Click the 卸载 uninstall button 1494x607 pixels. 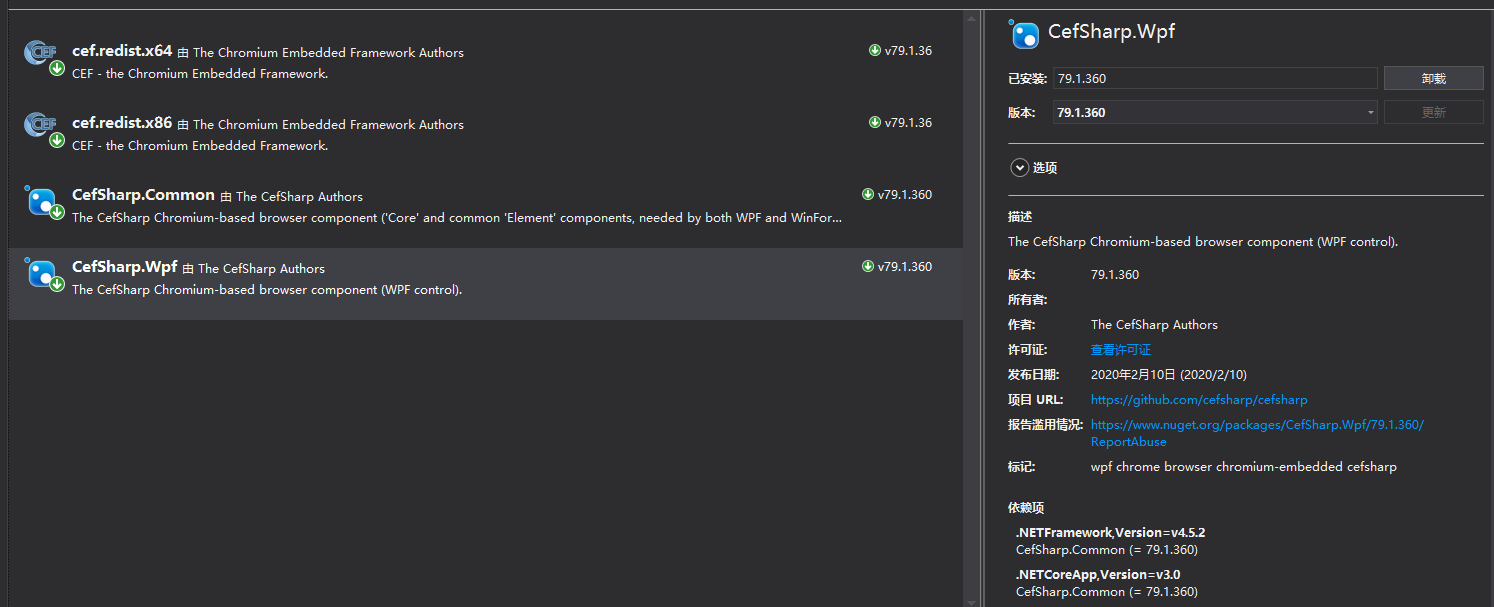1433,77
